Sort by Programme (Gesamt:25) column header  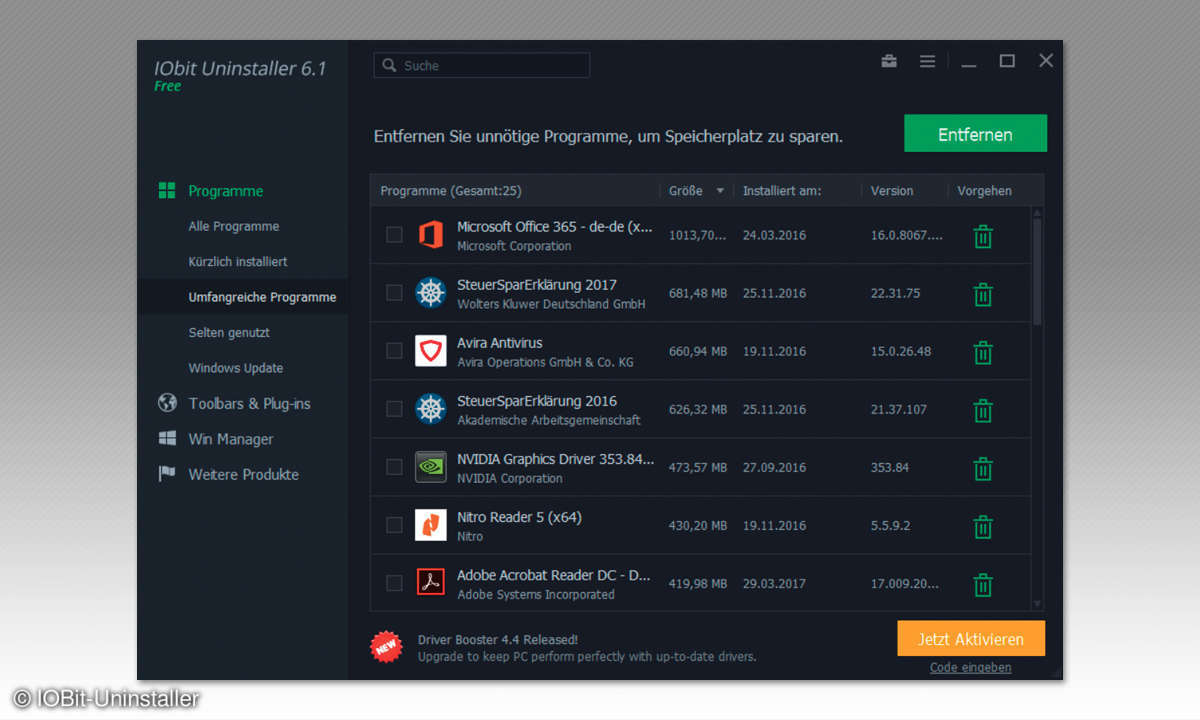click(451, 190)
